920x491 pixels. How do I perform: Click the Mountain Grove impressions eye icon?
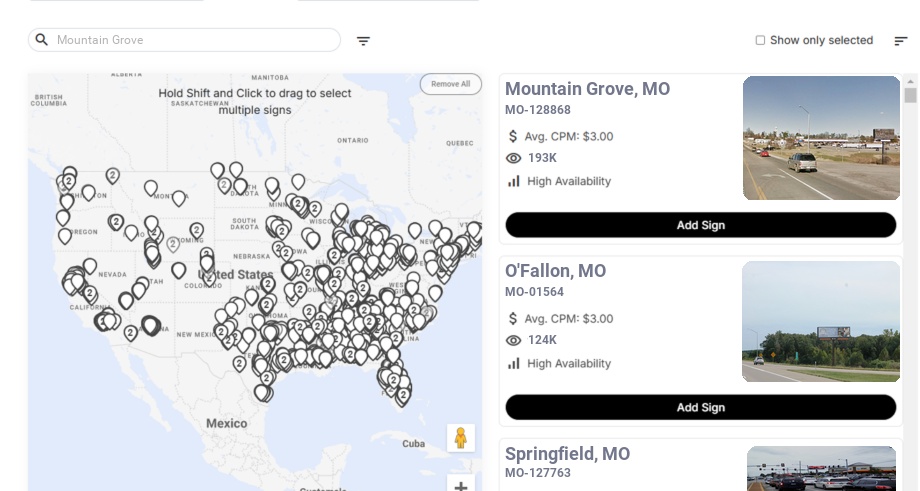click(514, 158)
